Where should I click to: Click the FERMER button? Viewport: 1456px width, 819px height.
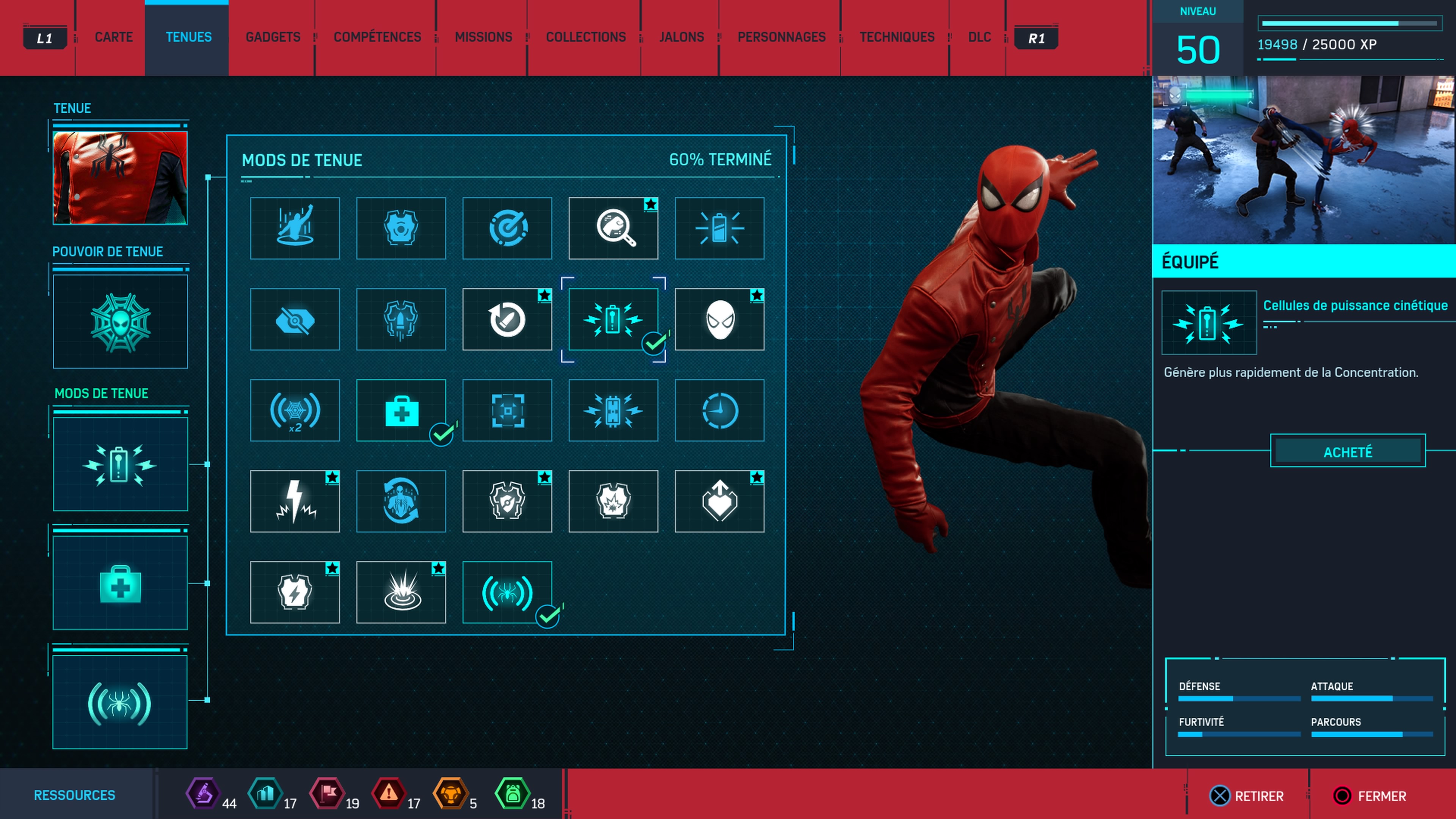1370,796
